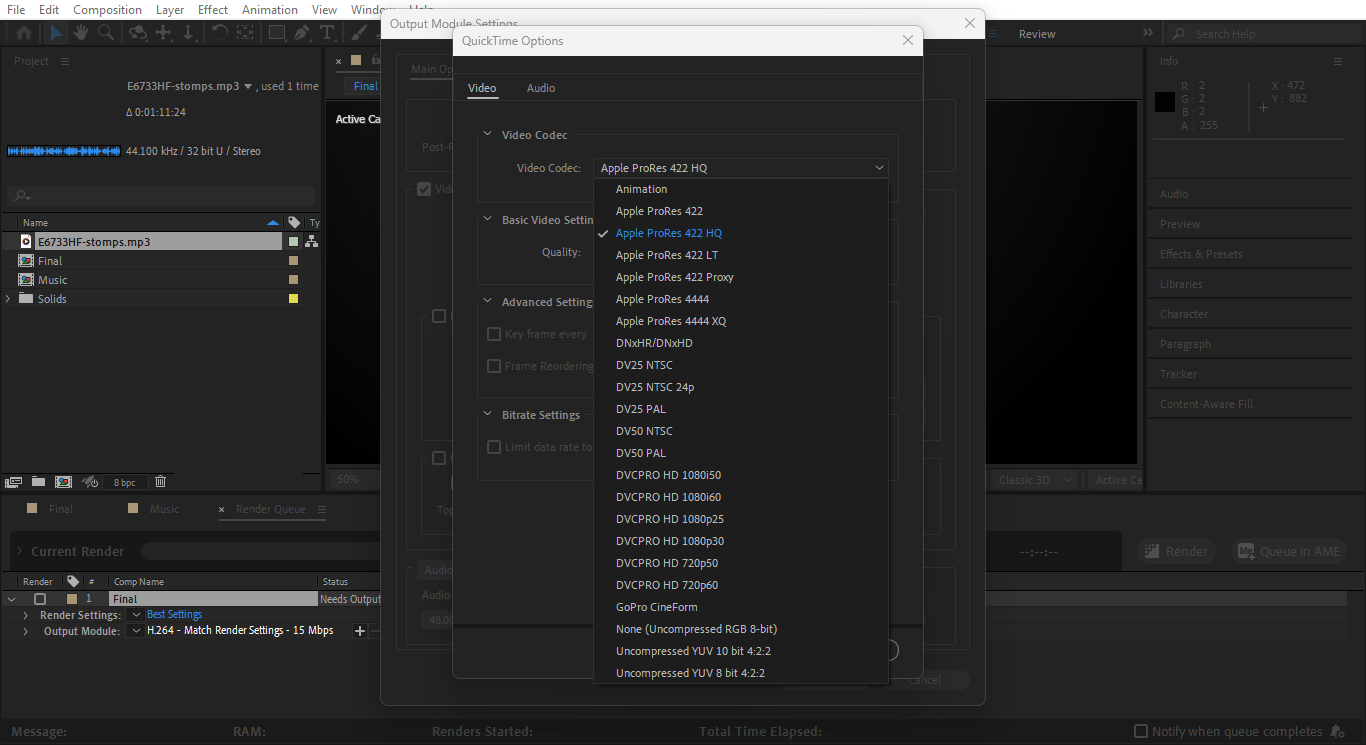The width and height of the screenshot is (1366, 745).
Task: Select the Render Queue tab
Action: coord(270,509)
